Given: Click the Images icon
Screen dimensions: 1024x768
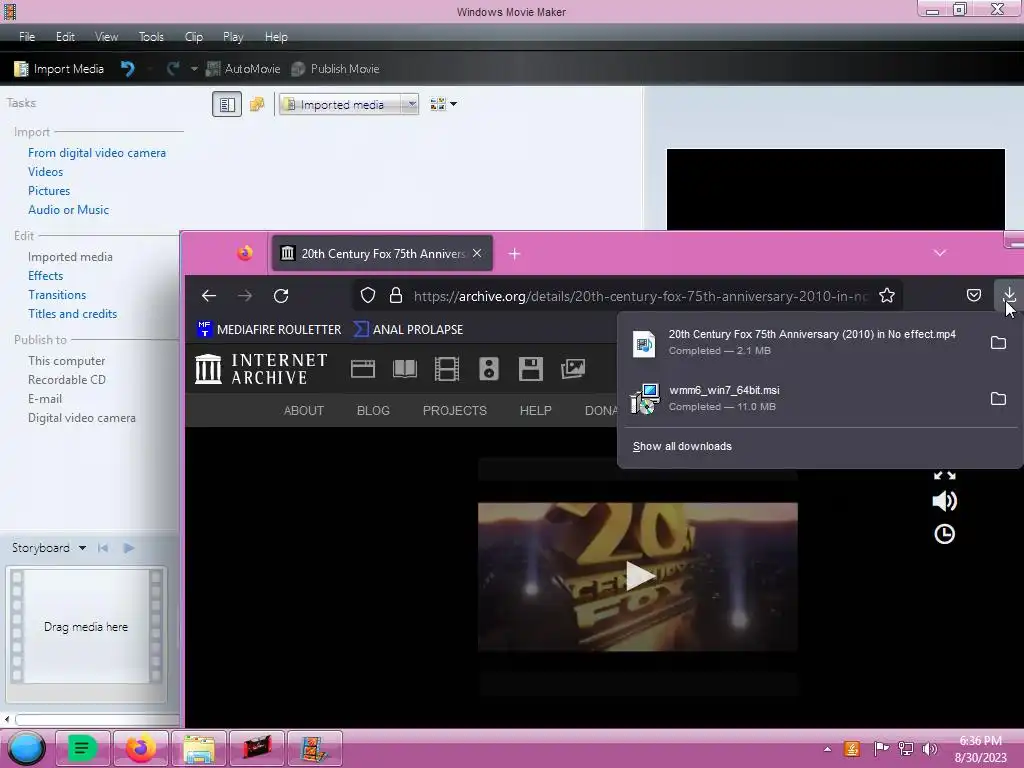Looking at the screenshot, I should [573, 369].
